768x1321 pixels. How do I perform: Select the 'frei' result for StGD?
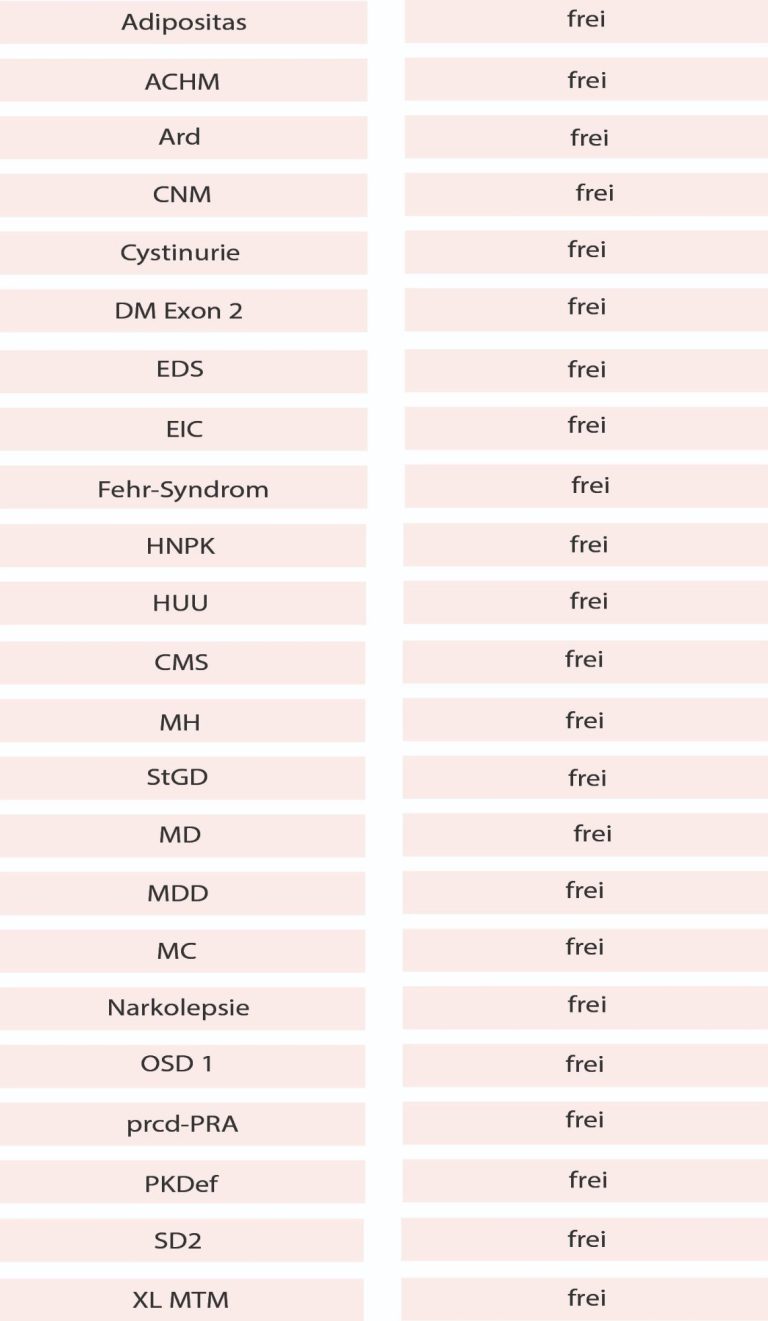coord(586,778)
